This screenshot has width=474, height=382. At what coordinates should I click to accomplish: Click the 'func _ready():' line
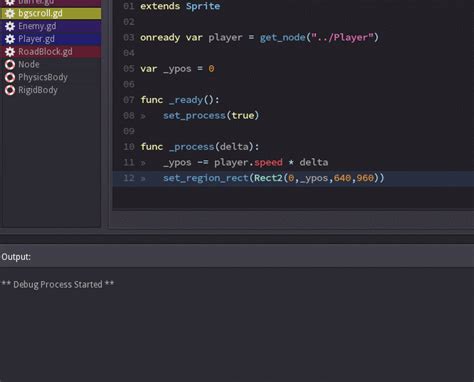tap(180, 100)
